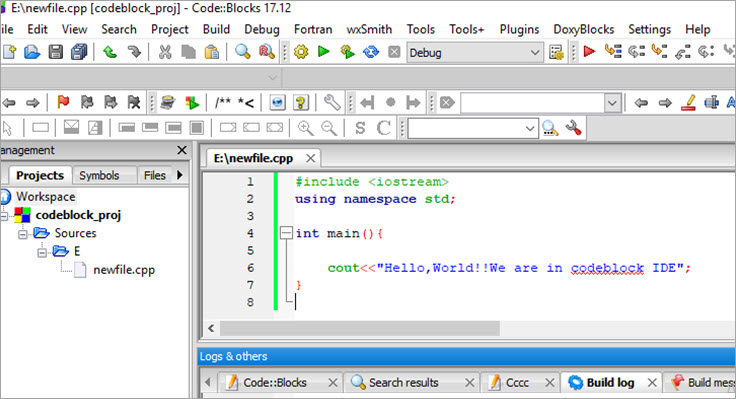Select newfile.cpp in project tree
The height and width of the screenshot is (399, 736).
(124, 270)
